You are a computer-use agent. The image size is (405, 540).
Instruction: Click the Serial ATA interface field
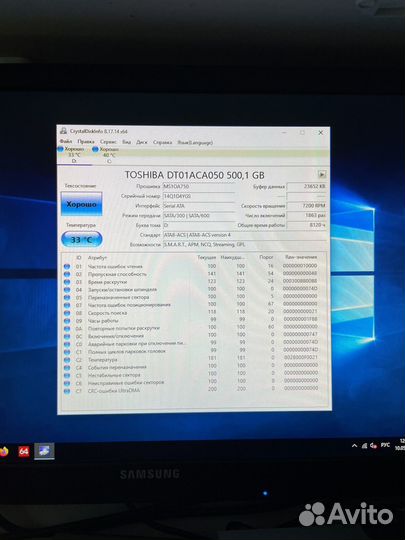198,206
